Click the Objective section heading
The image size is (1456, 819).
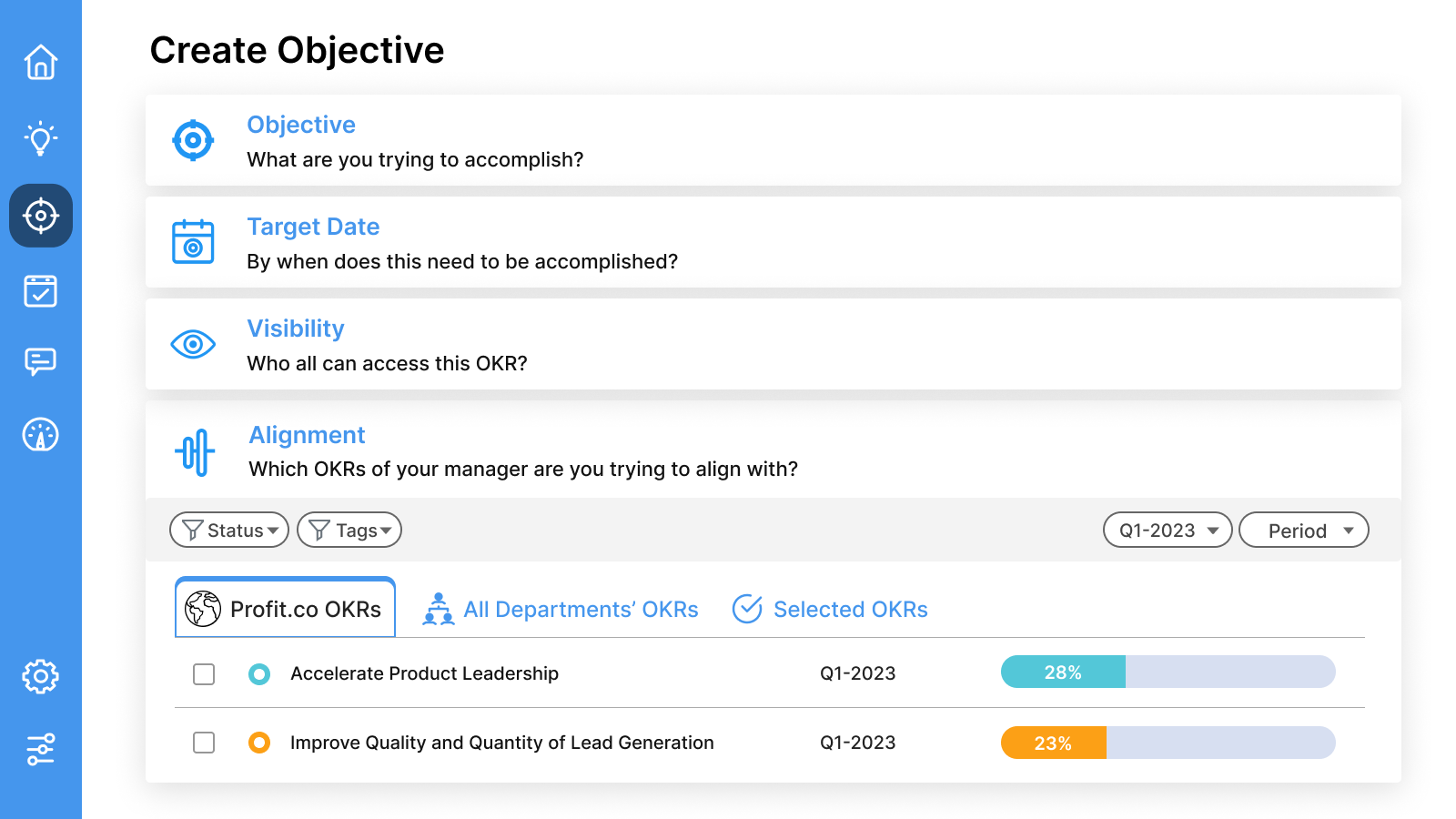tap(301, 125)
